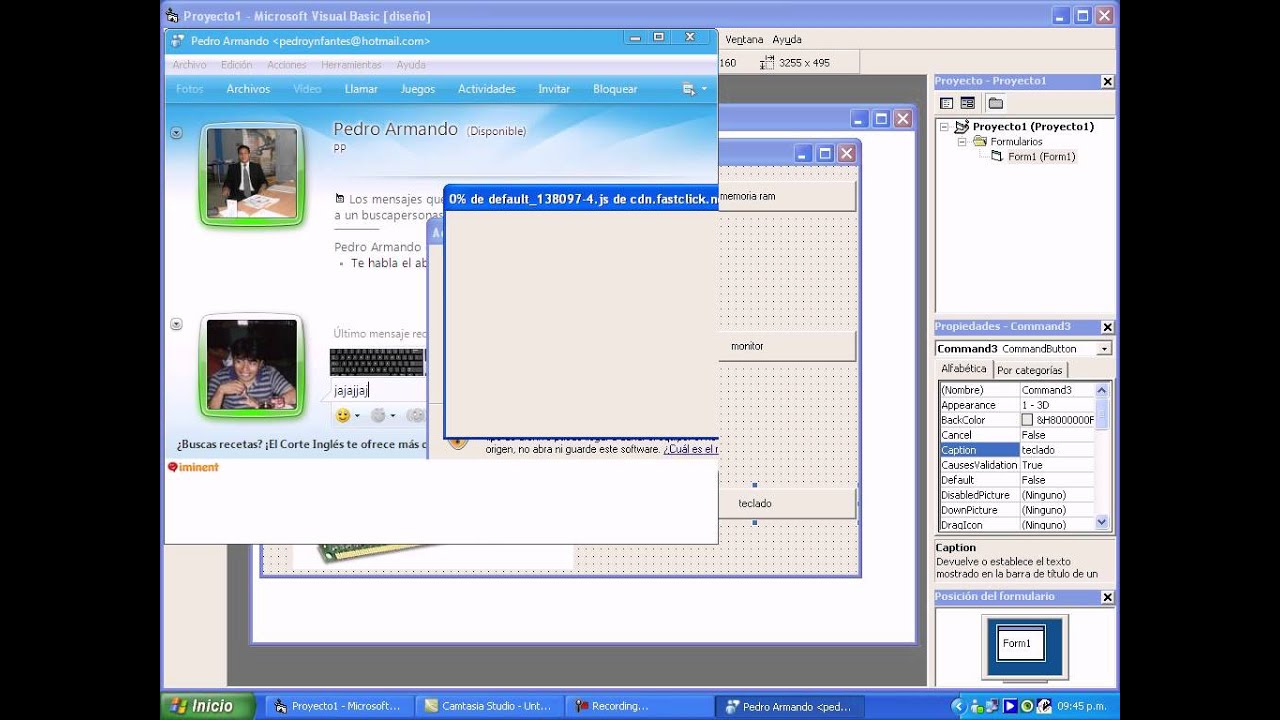This screenshot has height=720, width=1280.
Task: Open Acciones menu in Messenger window
Action: 287,65
